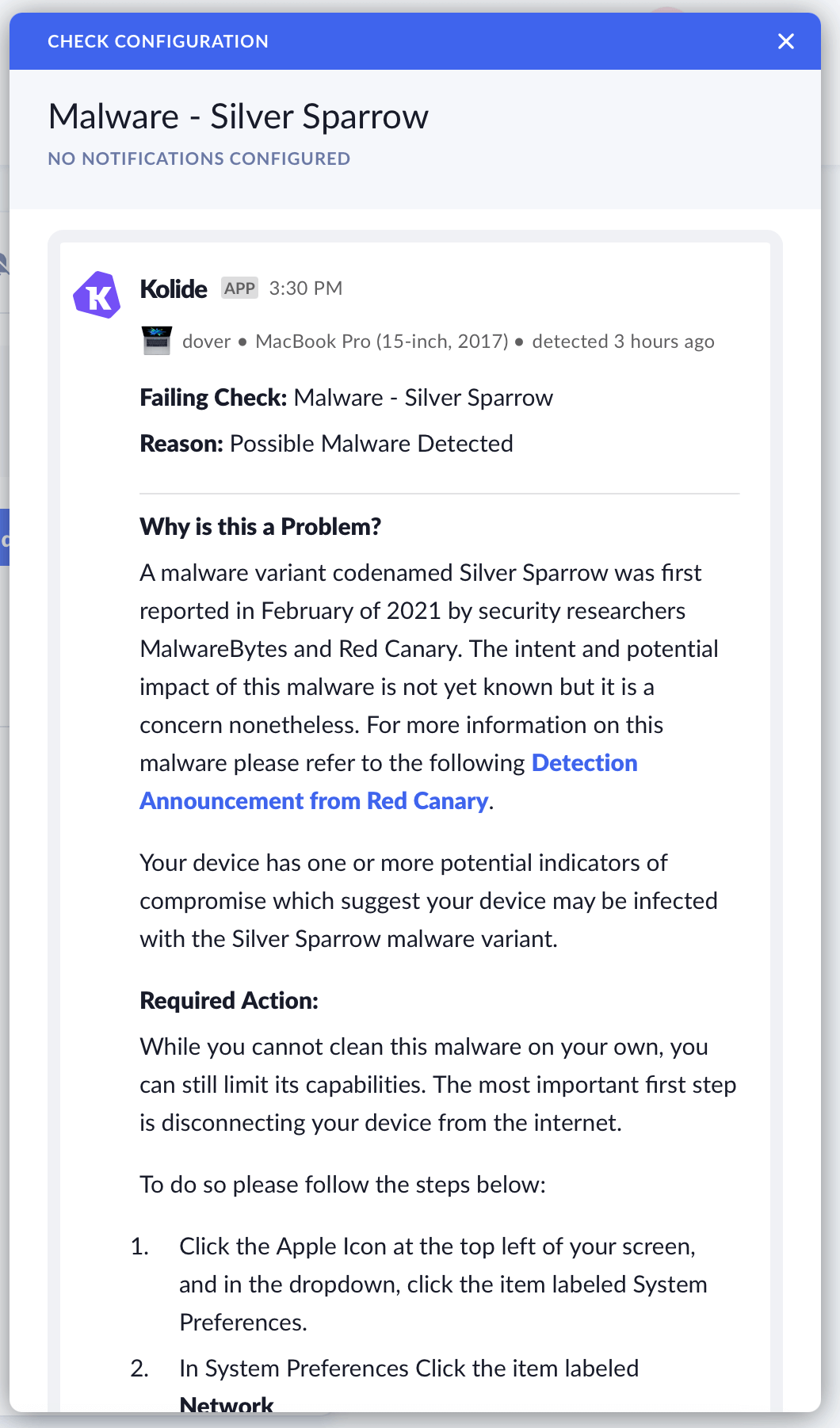This screenshot has height=1428, width=840.
Task: Click the MacBook device icon beside dover
Action: (157, 341)
